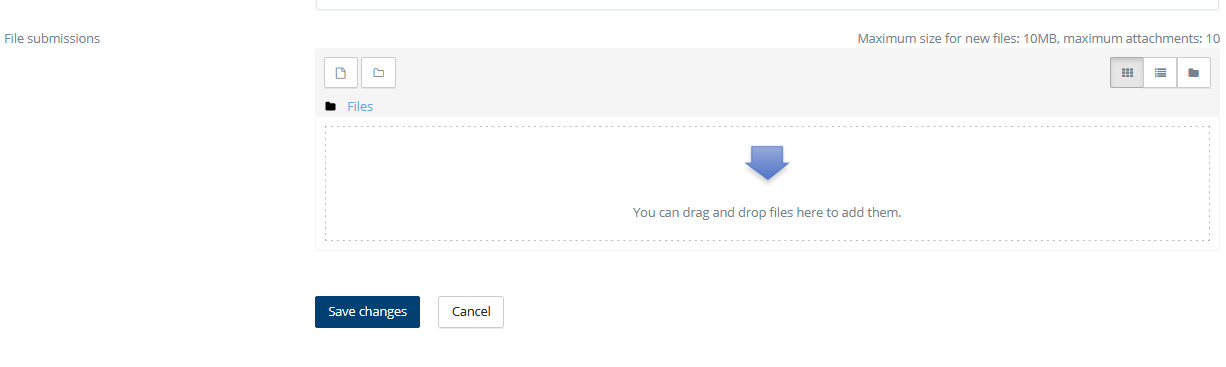This screenshot has width=1226, height=367.
Task: Cancel the submission edit
Action: (471, 312)
